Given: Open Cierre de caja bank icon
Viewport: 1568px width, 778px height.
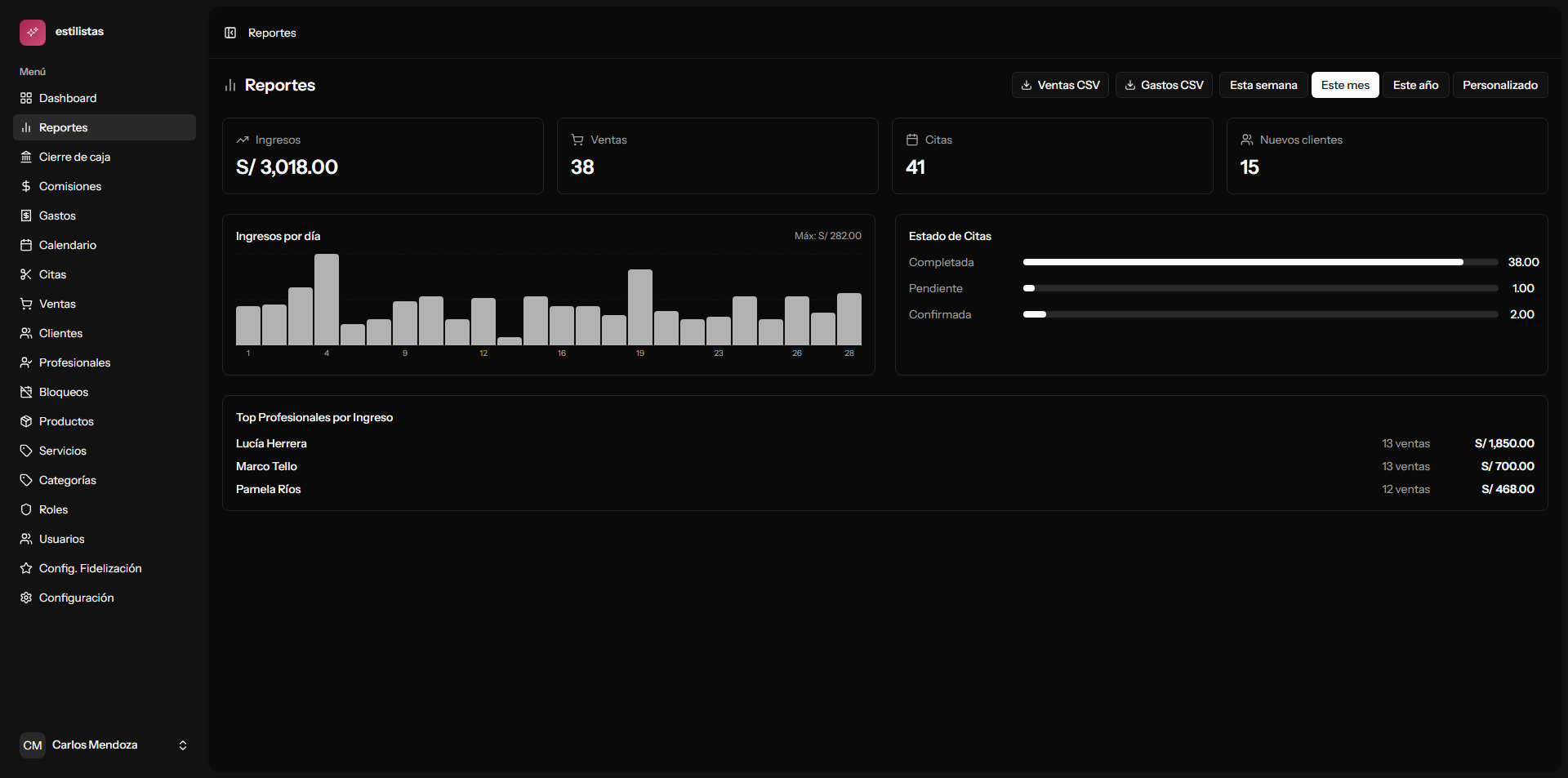Looking at the screenshot, I should [26, 157].
